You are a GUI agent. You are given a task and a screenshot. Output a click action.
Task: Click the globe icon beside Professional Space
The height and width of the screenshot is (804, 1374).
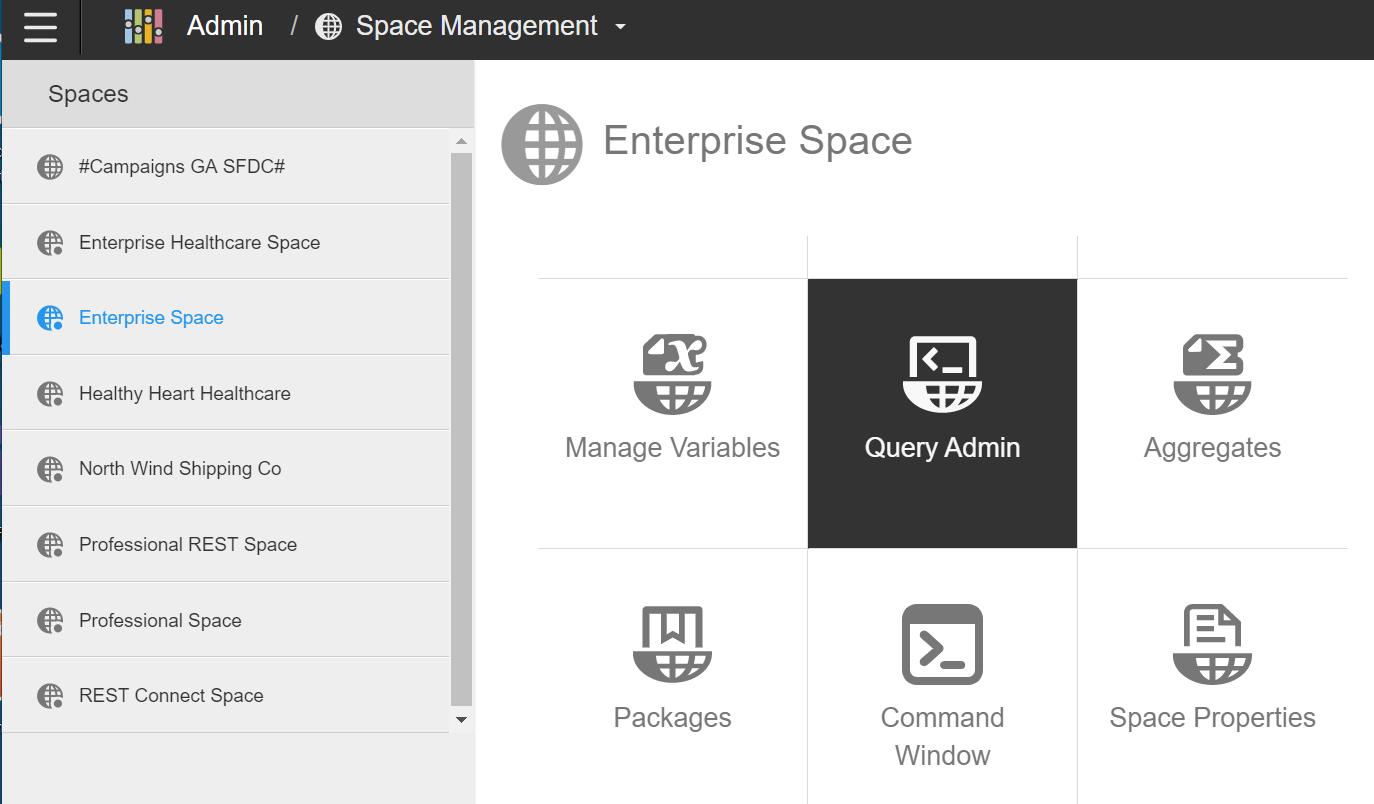click(x=50, y=621)
